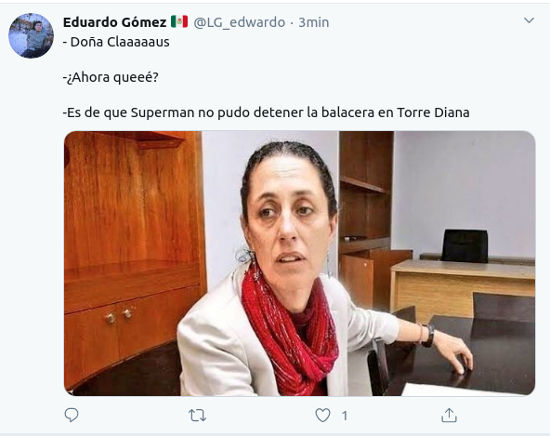Click the black office chair in the photo
This screenshot has height=436, width=550.
tap(464, 246)
